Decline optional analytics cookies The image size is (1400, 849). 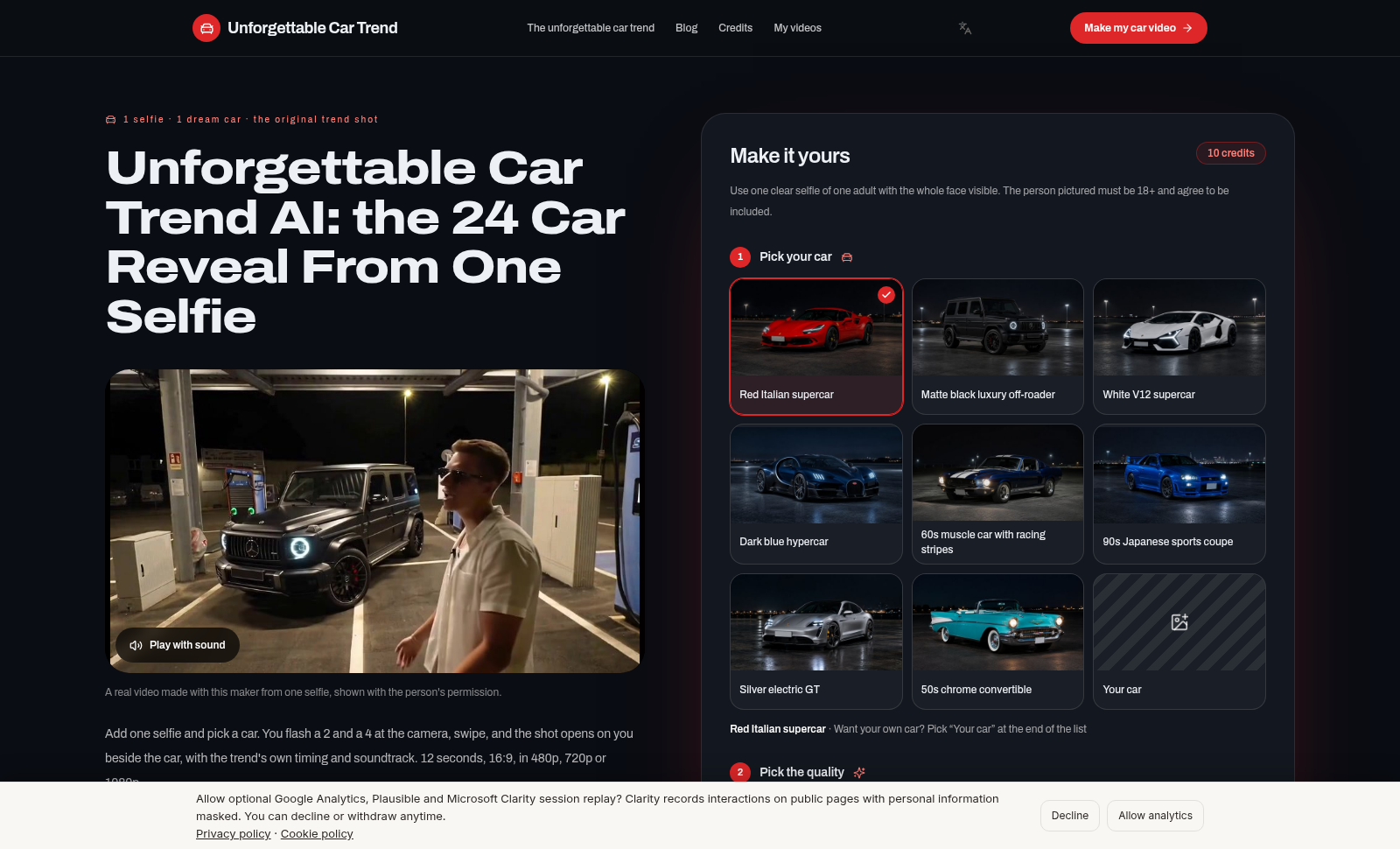coord(1070,816)
